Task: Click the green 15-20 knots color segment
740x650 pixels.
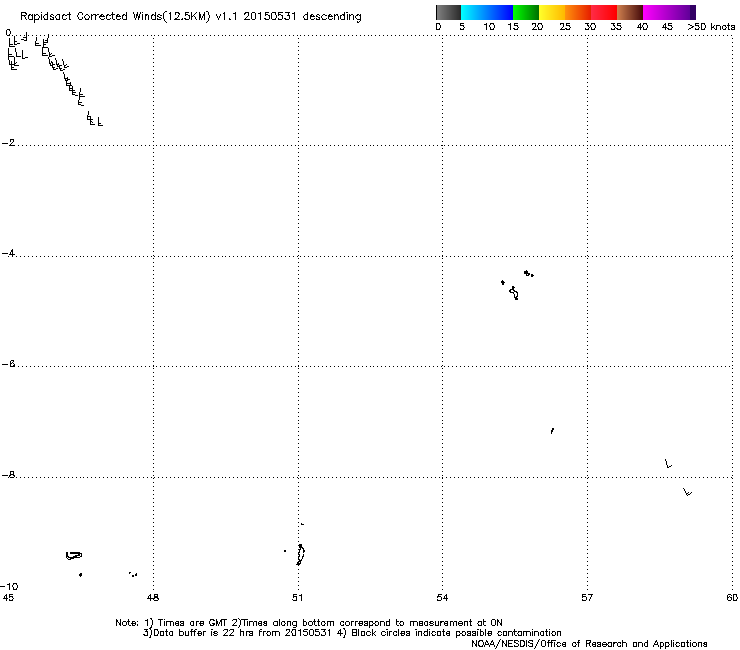Action: pos(526,12)
